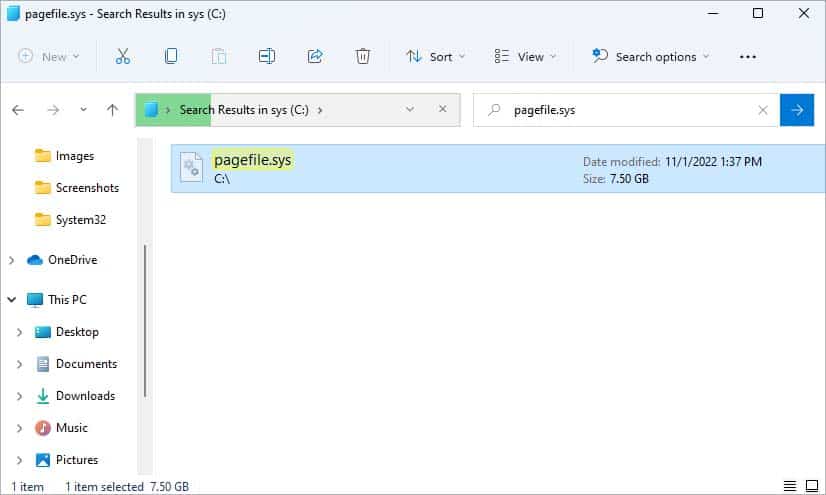Go forward with the right arrow
Screen dimensions: 826x495
tap(53, 110)
